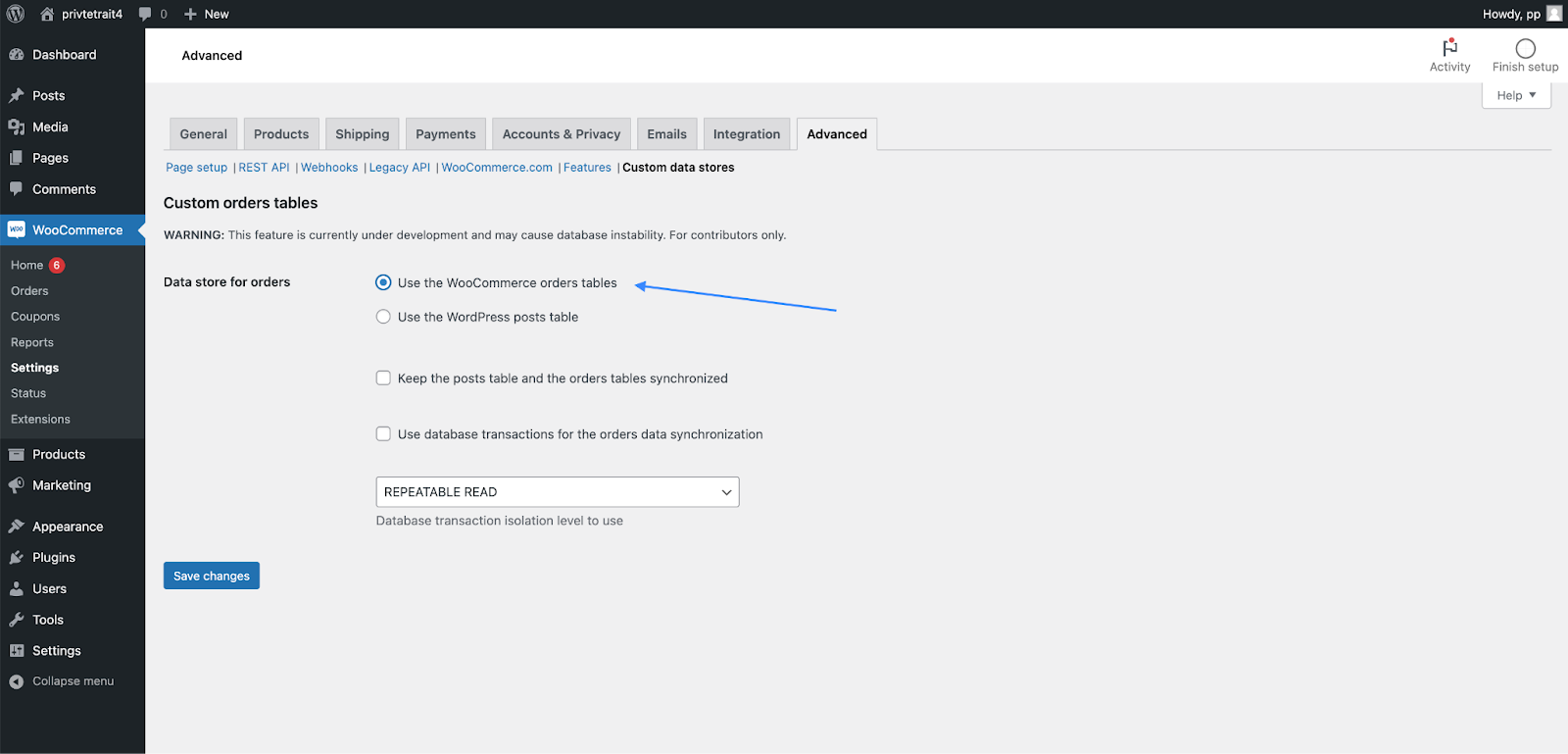Open the WooCommerce.com link
This screenshot has width=1568, height=754.
(497, 168)
